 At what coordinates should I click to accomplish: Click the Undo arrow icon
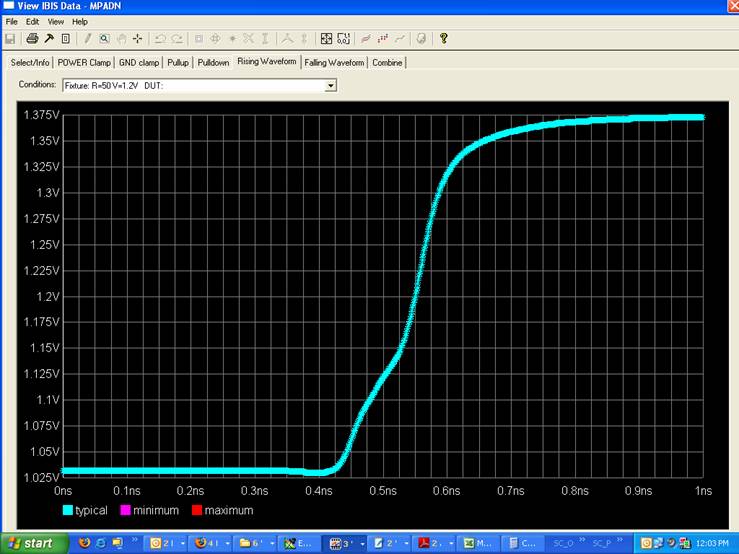click(160, 39)
